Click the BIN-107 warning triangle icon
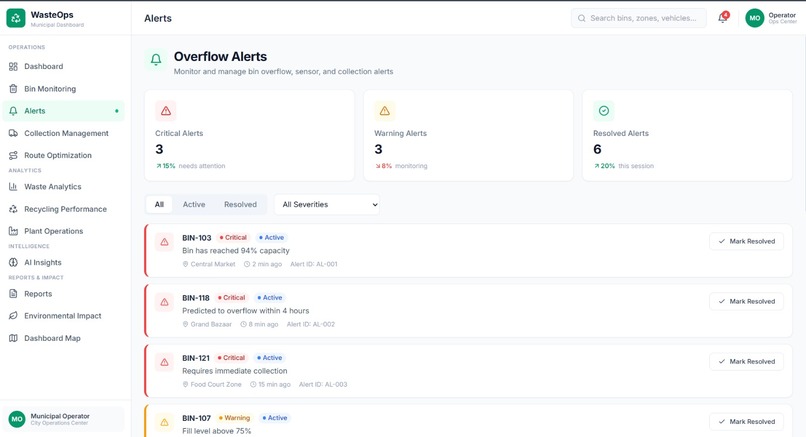This screenshot has height=437, width=806. point(164,422)
